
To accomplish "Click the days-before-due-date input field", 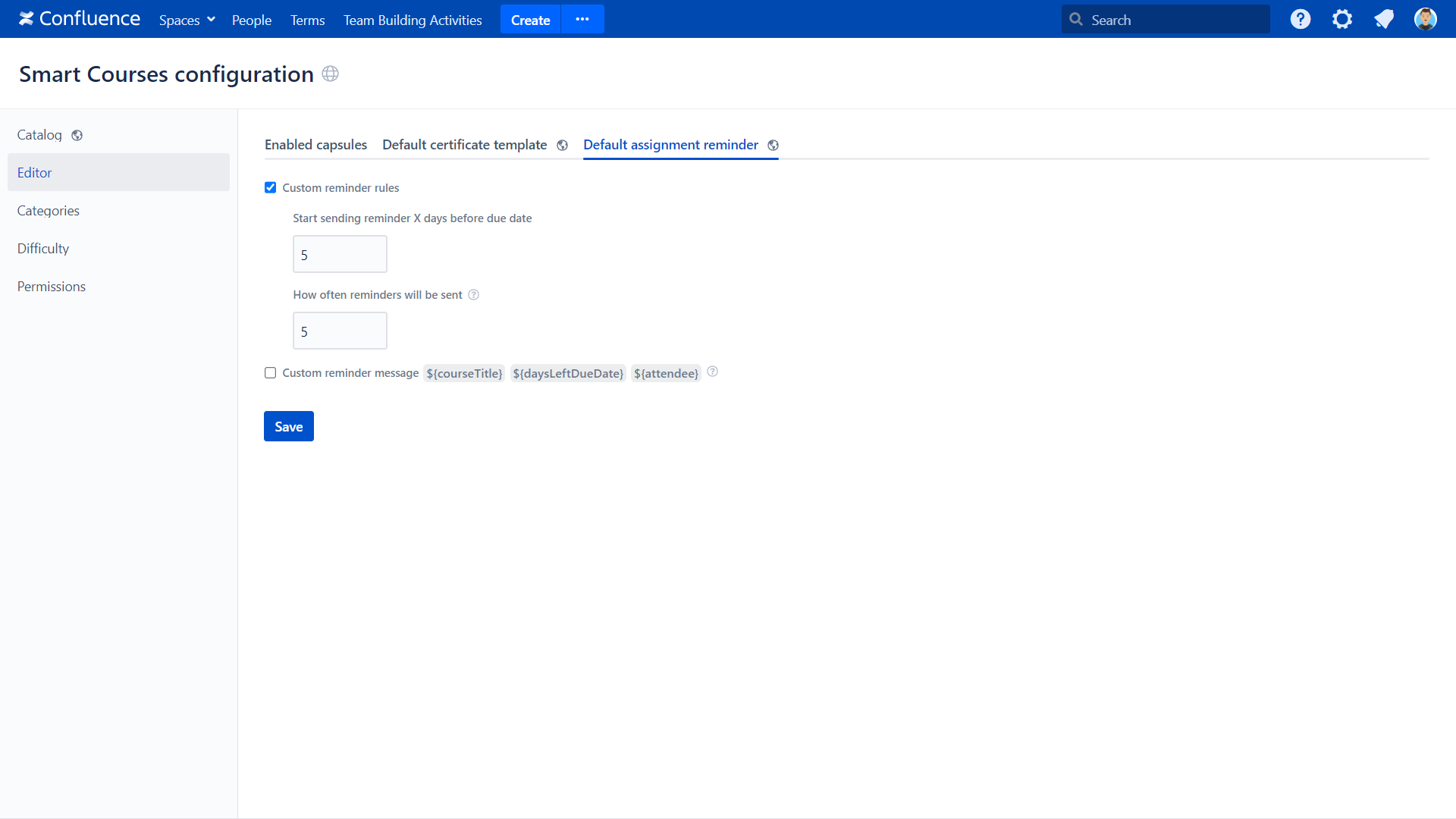I will click(x=339, y=254).
